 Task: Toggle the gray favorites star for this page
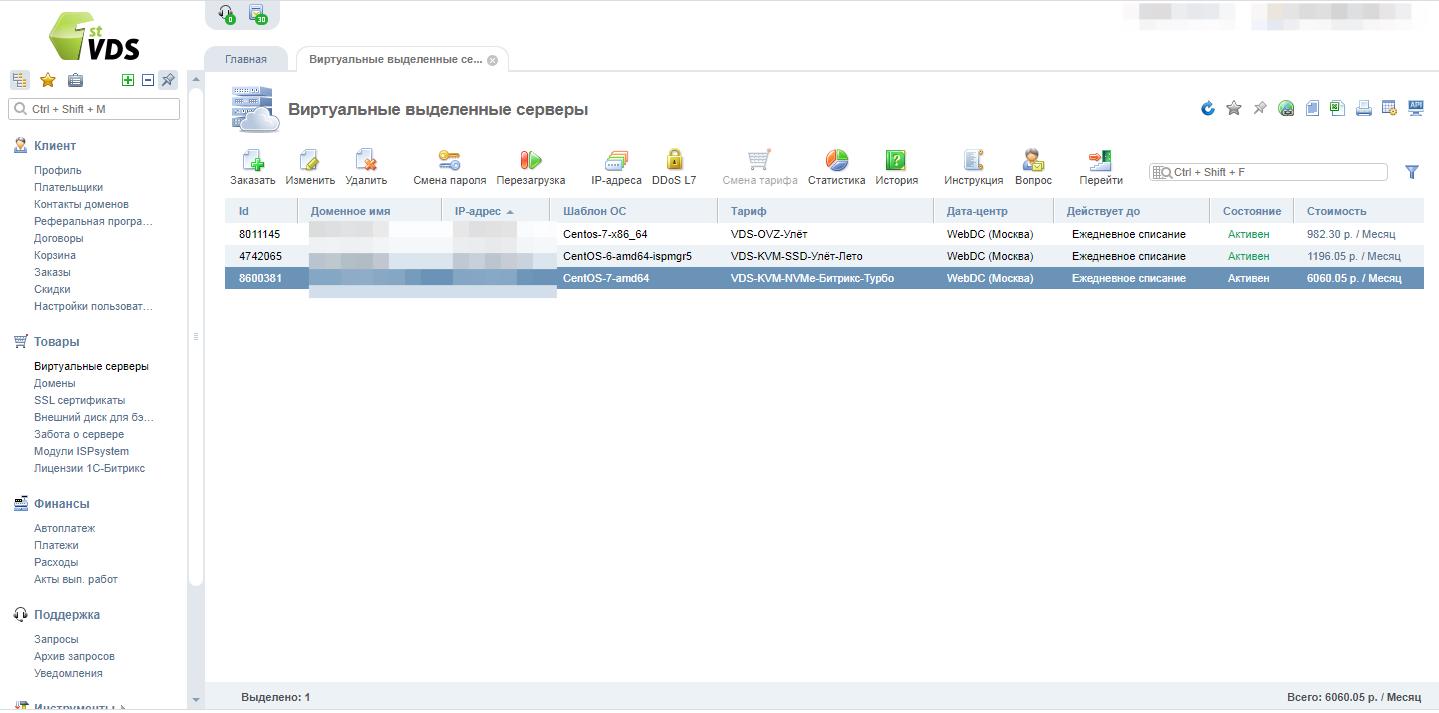(1234, 108)
